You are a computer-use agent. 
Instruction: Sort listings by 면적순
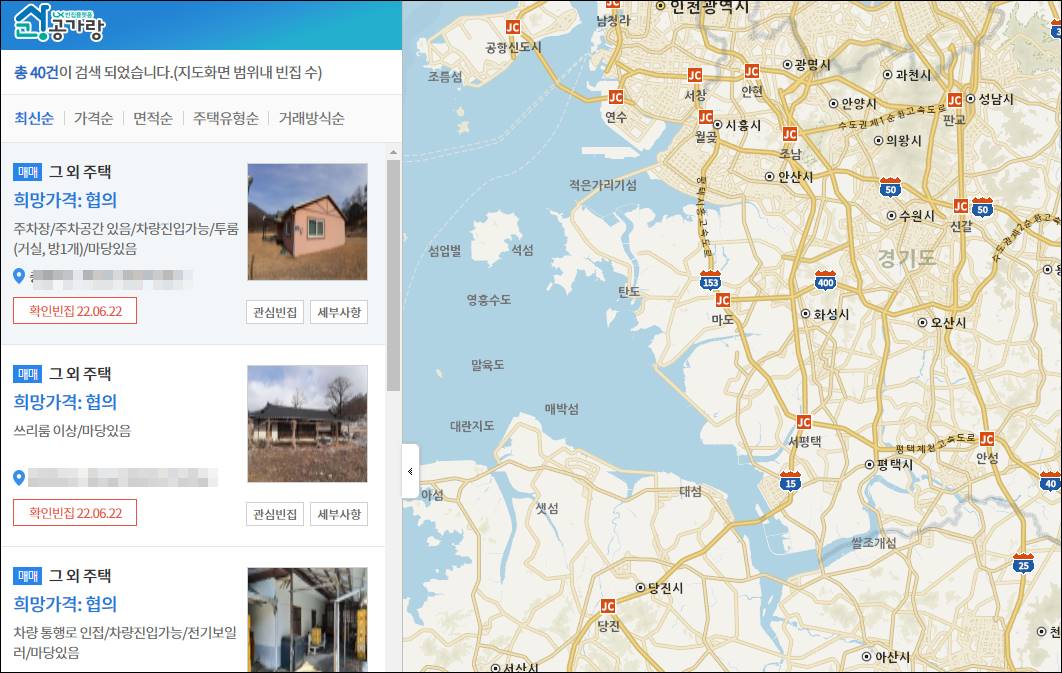[153, 118]
